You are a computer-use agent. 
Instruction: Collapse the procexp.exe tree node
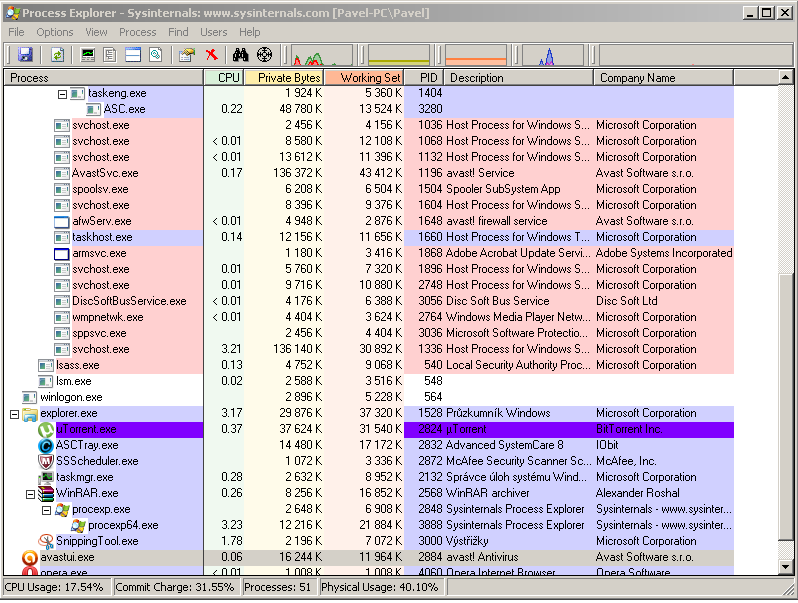point(46,510)
